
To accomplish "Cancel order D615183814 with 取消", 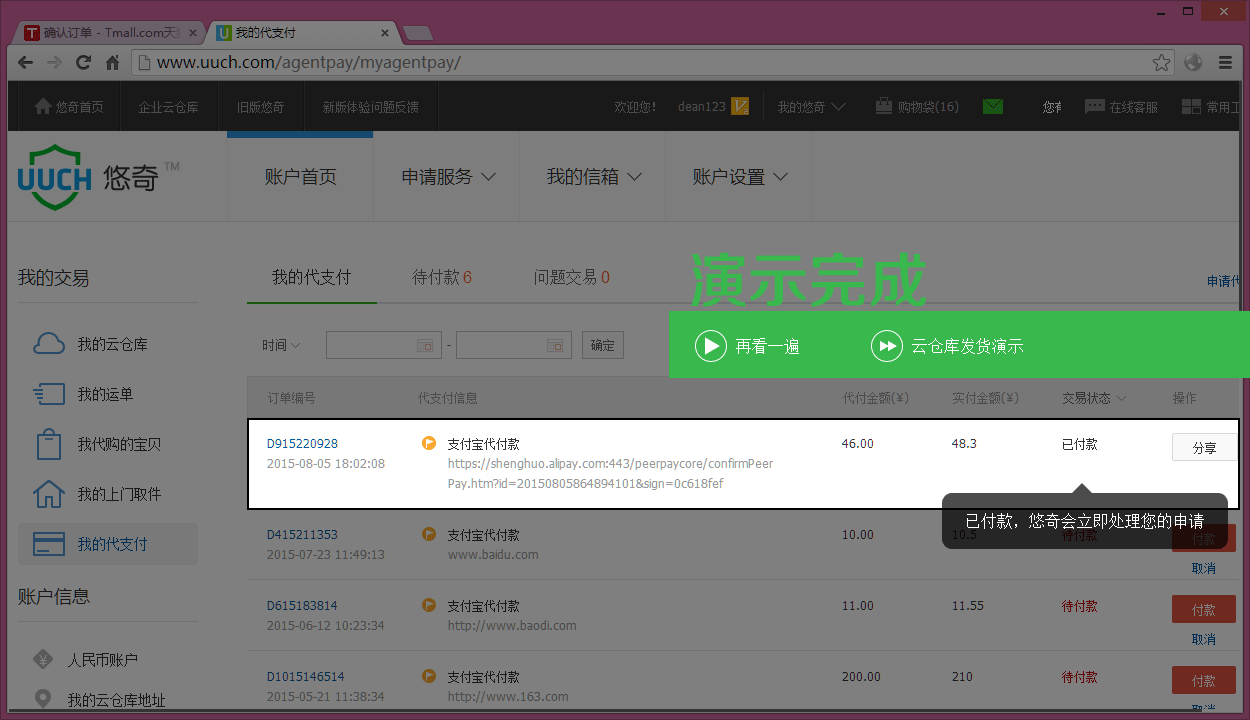I will (1204, 639).
